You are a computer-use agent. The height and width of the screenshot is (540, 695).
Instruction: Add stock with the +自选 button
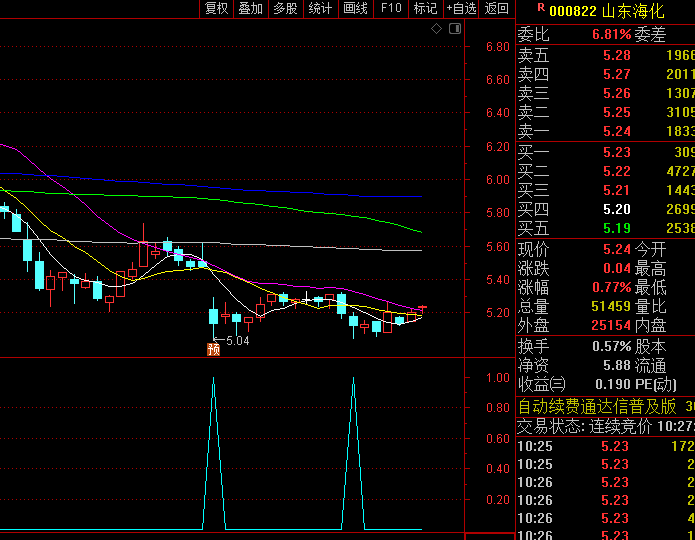(x=461, y=9)
